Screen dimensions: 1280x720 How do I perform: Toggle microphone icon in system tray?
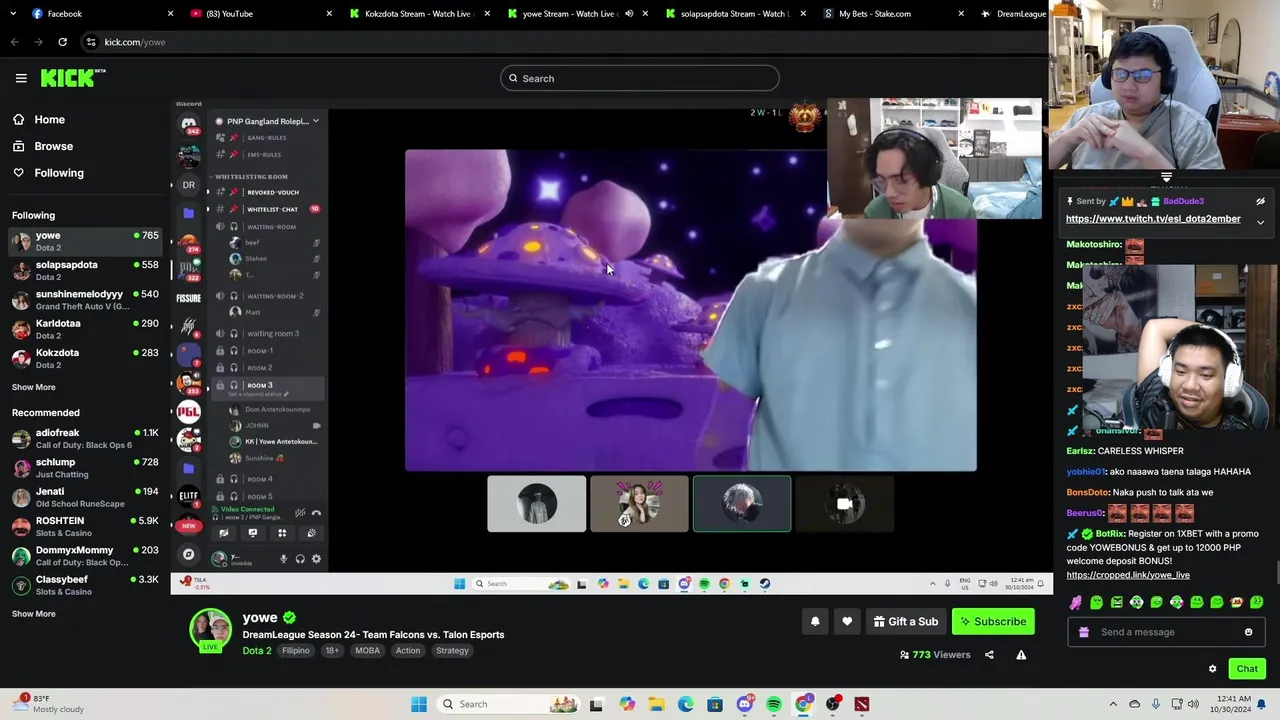click(1156, 704)
